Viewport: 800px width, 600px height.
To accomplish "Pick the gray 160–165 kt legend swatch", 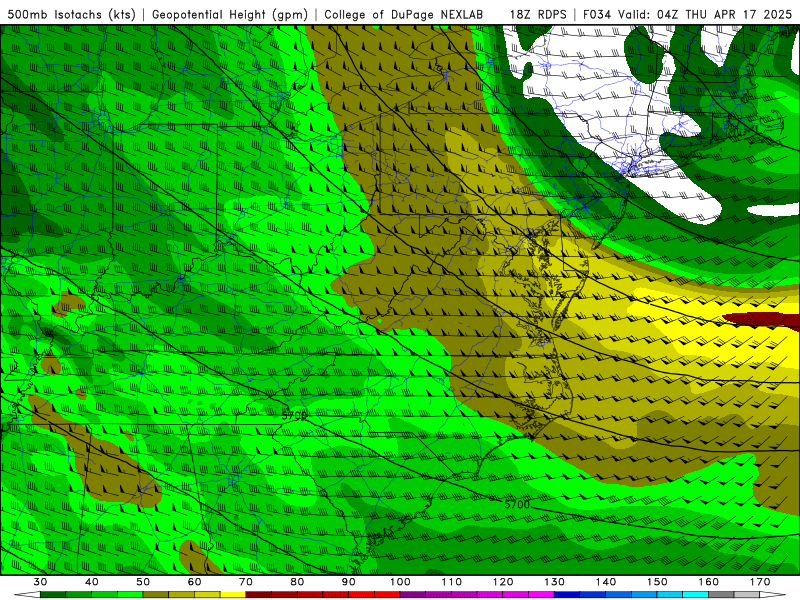I will click(721, 595).
